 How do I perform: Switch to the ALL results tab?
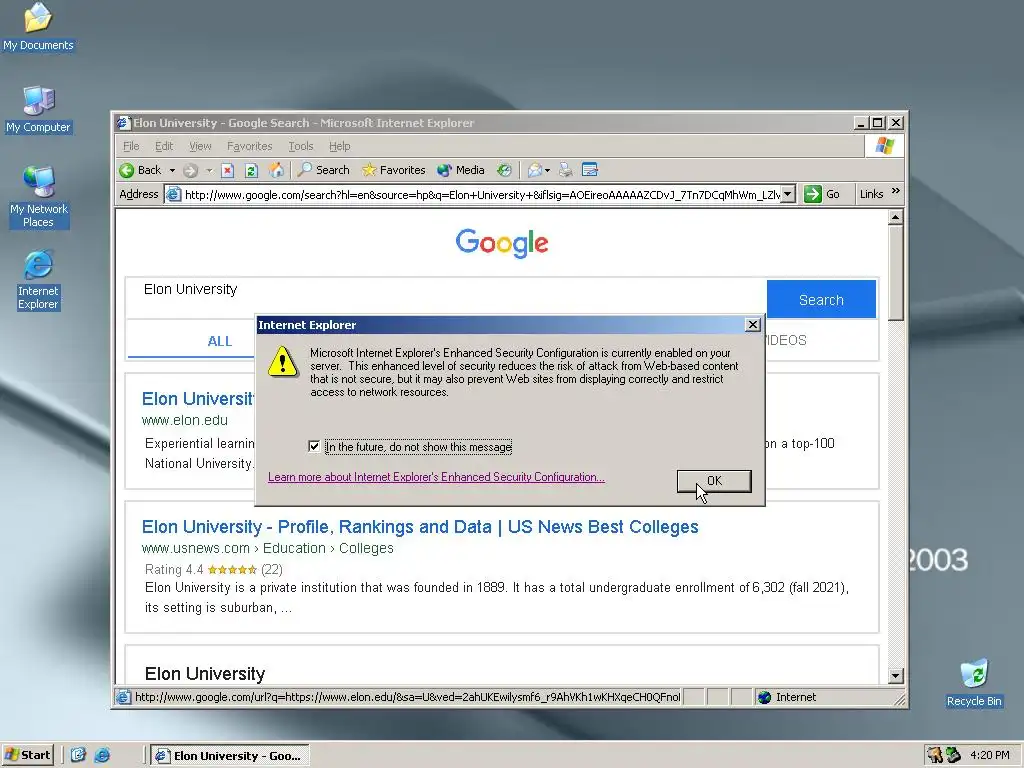pos(219,341)
